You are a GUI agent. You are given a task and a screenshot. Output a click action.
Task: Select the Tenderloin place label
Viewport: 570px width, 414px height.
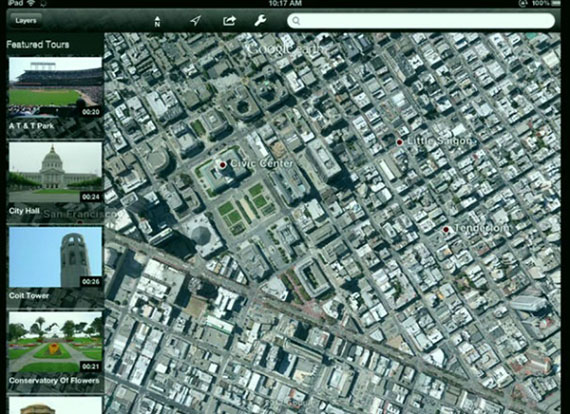[482, 228]
